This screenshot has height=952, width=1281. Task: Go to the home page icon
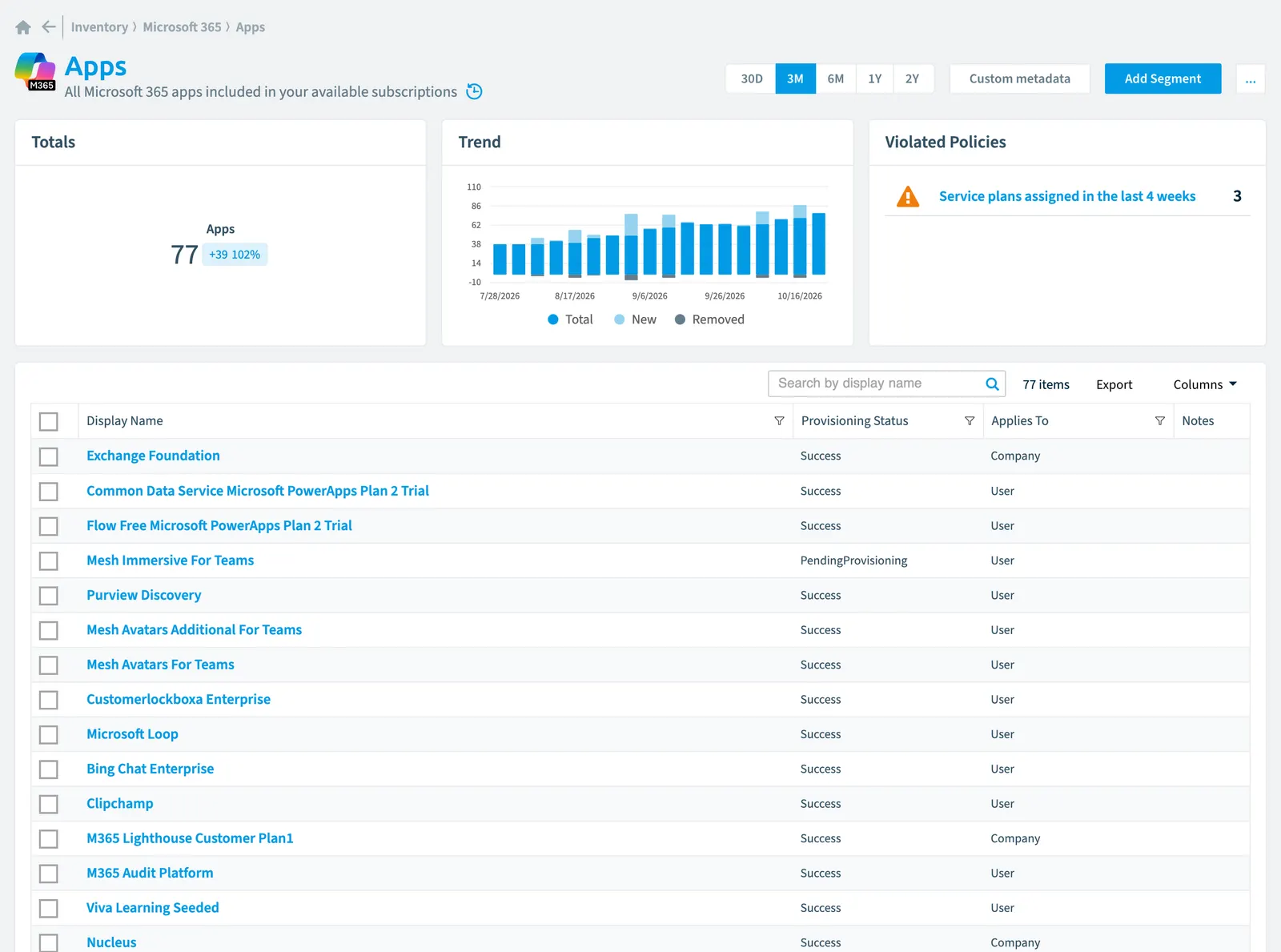(x=23, y=27)
